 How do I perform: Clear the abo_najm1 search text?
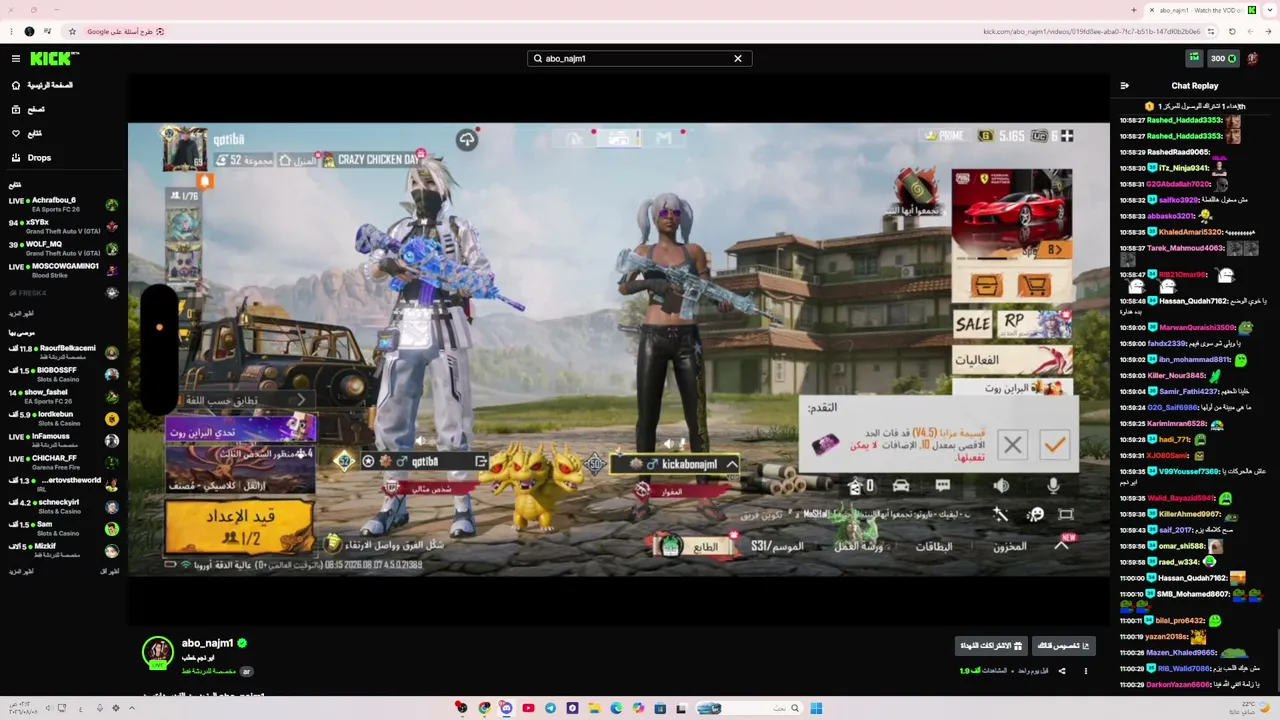(738, 59)
